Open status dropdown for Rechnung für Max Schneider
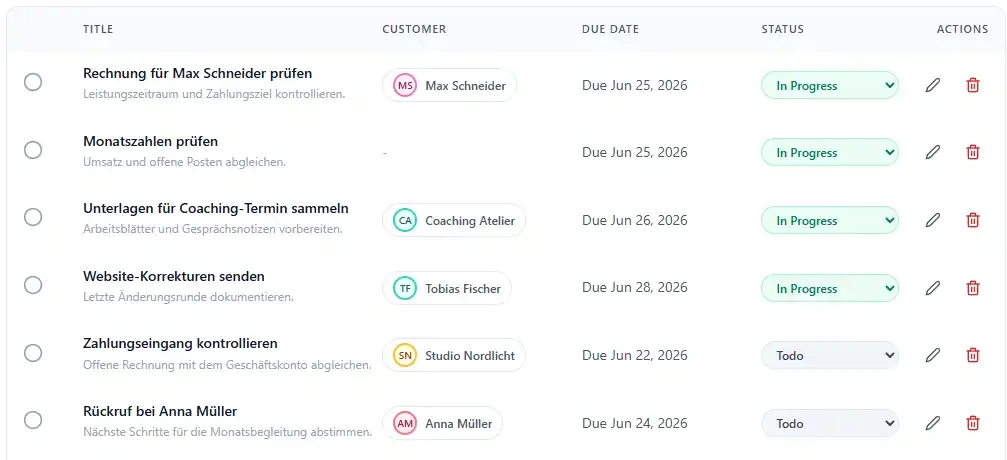1007x460 pixels. (830, 85)
